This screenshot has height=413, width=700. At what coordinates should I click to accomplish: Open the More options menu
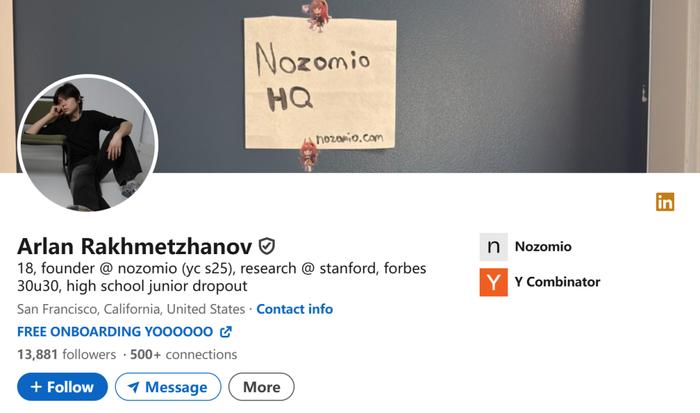[261, 387]
